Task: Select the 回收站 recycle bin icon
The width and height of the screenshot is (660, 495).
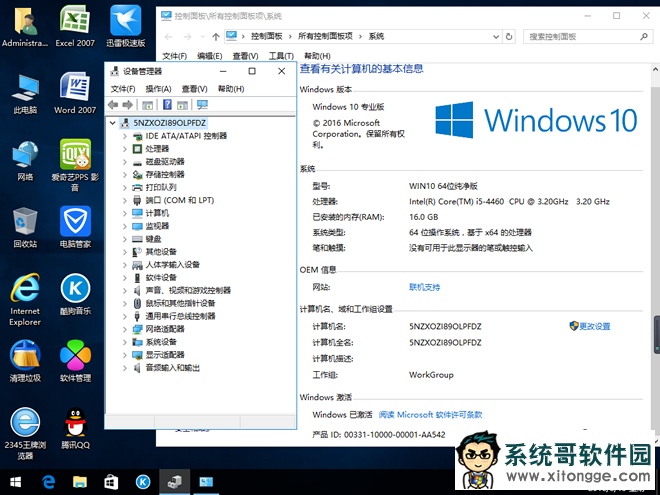Action: point(25,227)
